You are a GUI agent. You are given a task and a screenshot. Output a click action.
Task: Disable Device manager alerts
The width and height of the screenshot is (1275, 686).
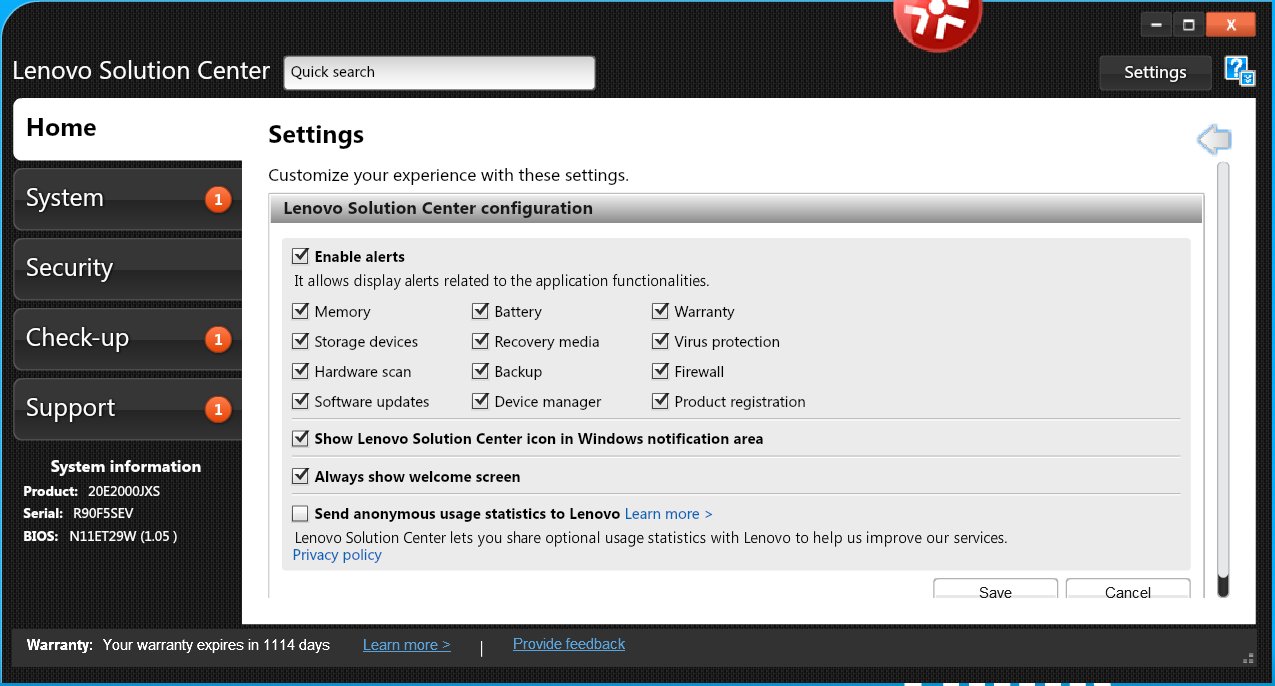(x=480, y=401)
